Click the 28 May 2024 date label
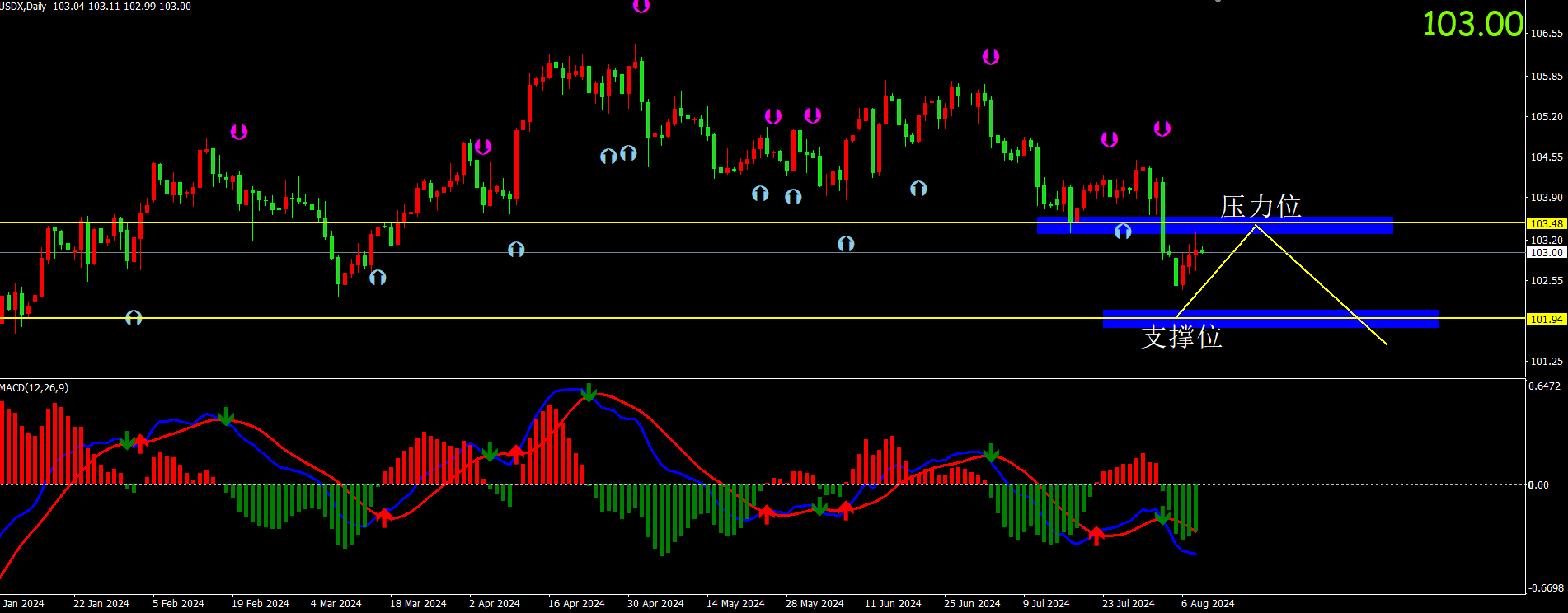This screenshot has height=613, width=1568. tap(815, 604)
